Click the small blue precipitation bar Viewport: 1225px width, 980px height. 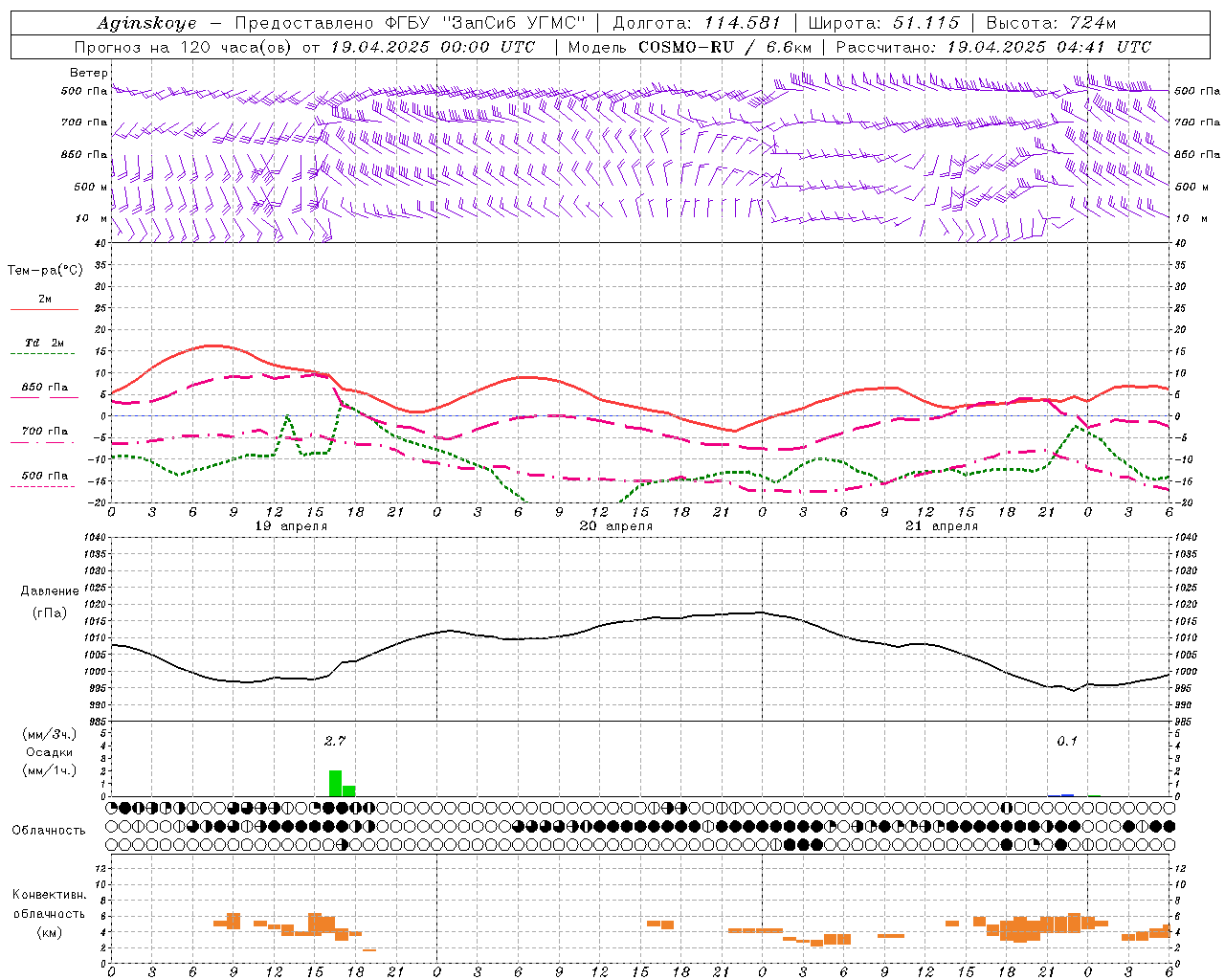(x=1067, y=795)
